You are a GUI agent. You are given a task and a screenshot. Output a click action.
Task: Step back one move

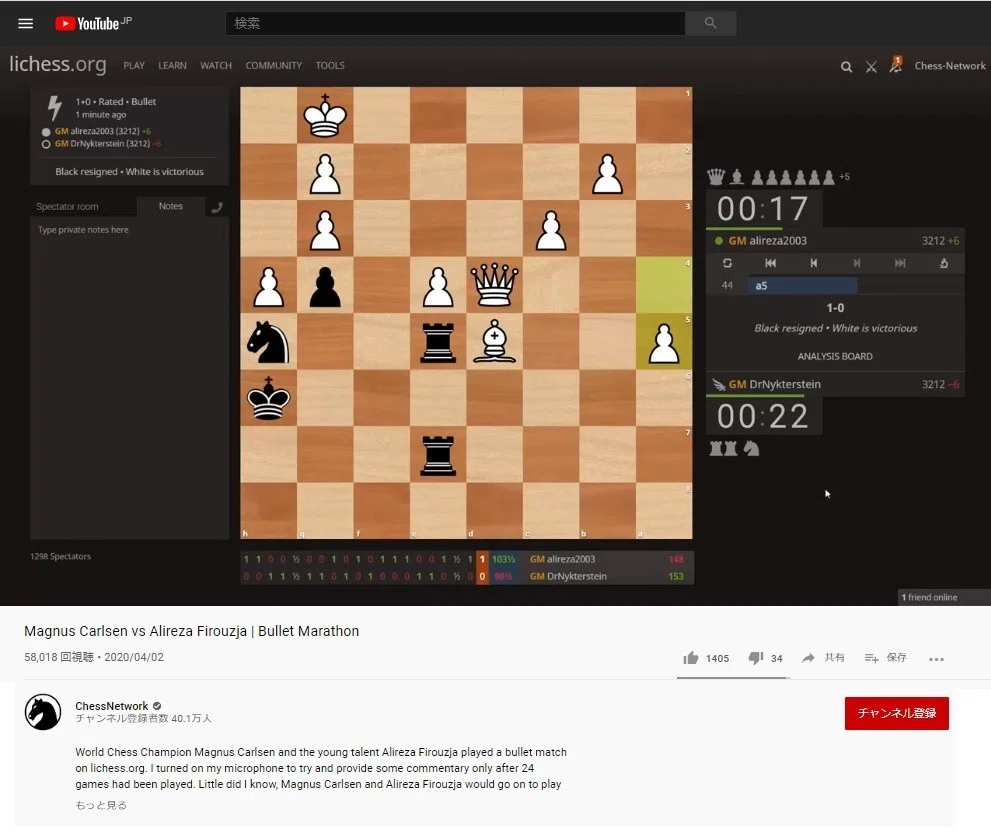pos(813,263)
